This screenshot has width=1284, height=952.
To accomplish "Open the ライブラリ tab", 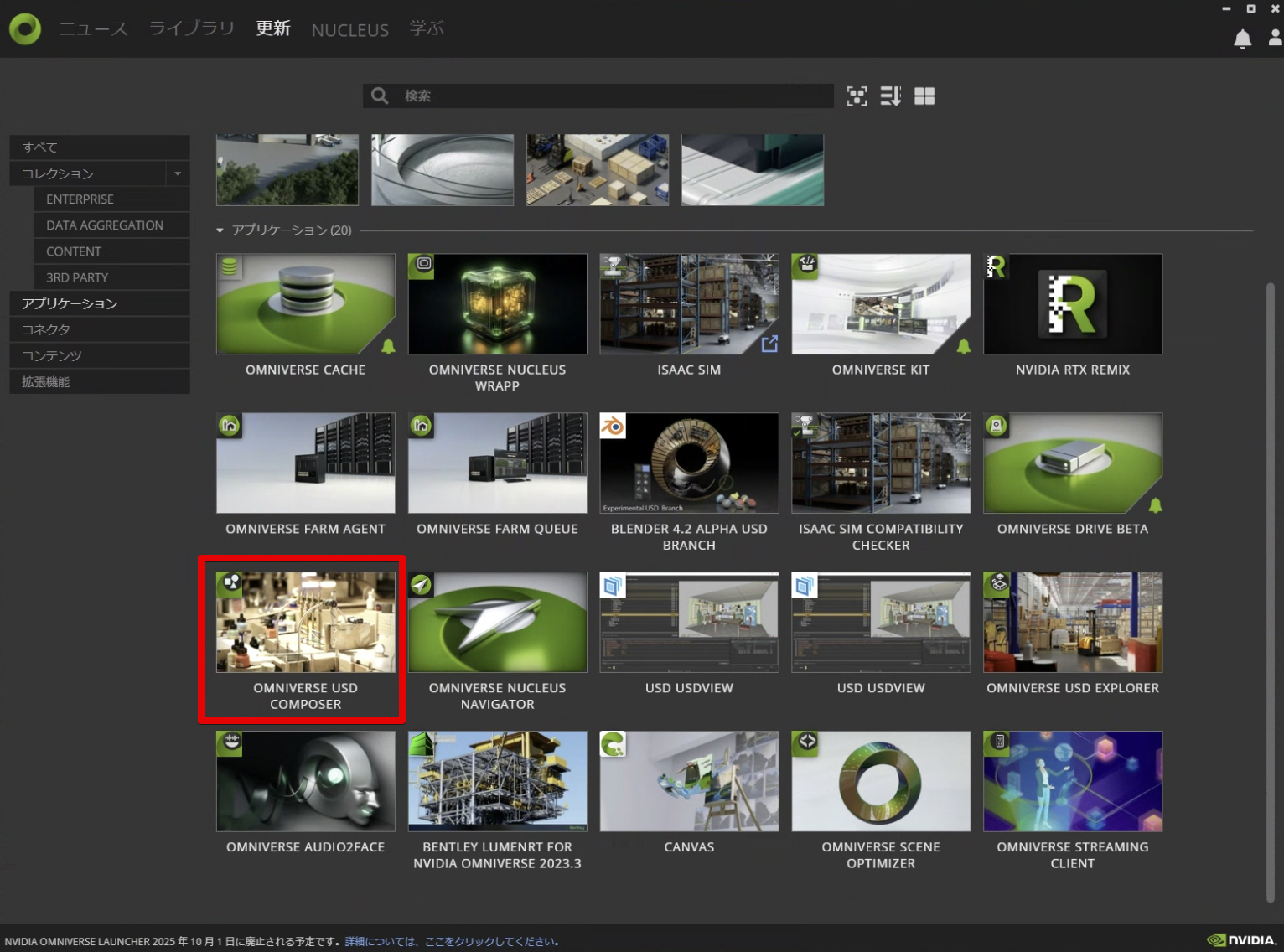I will coord(192,28).
